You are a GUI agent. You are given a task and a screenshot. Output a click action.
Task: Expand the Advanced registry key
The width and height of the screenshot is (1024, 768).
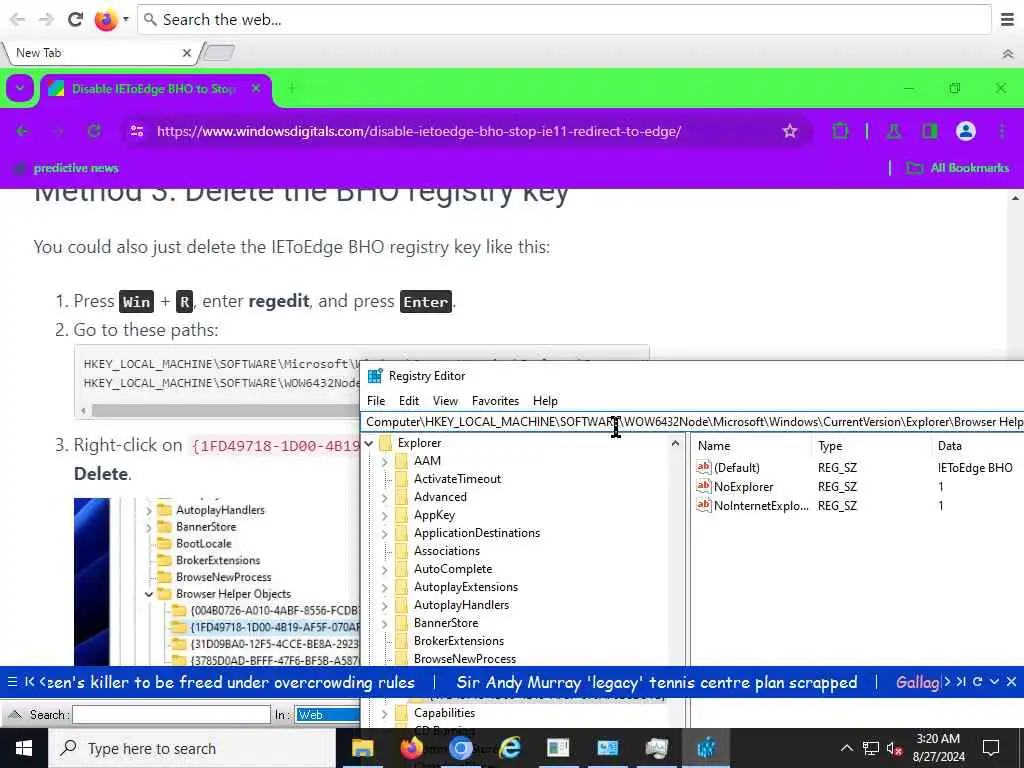coord(385,498)
